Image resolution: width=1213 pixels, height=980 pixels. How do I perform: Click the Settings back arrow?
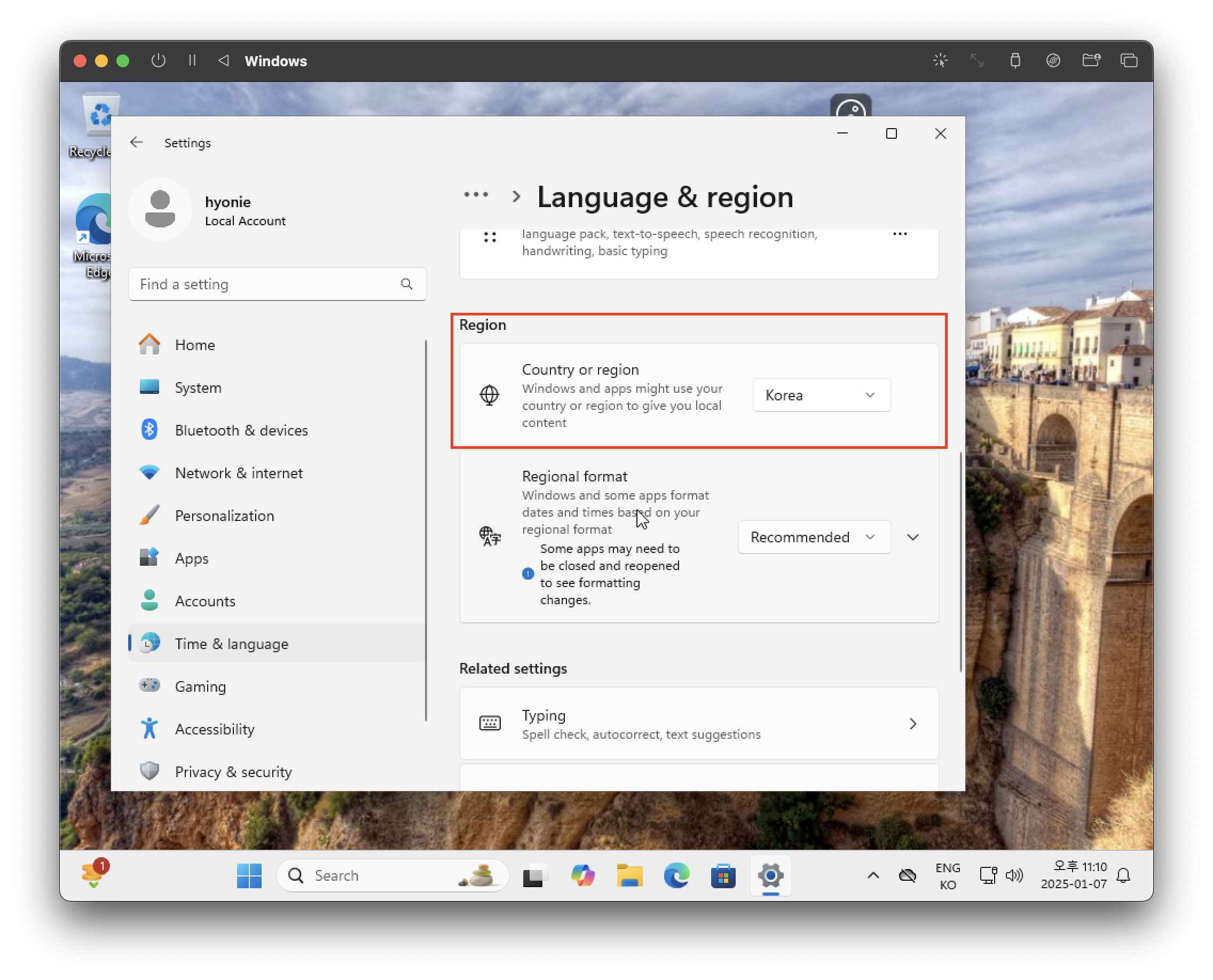coord(136,143)
